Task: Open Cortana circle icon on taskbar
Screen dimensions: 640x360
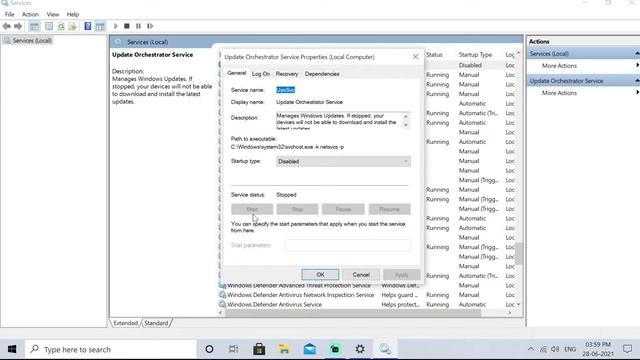Action: (x=209, y=349)
